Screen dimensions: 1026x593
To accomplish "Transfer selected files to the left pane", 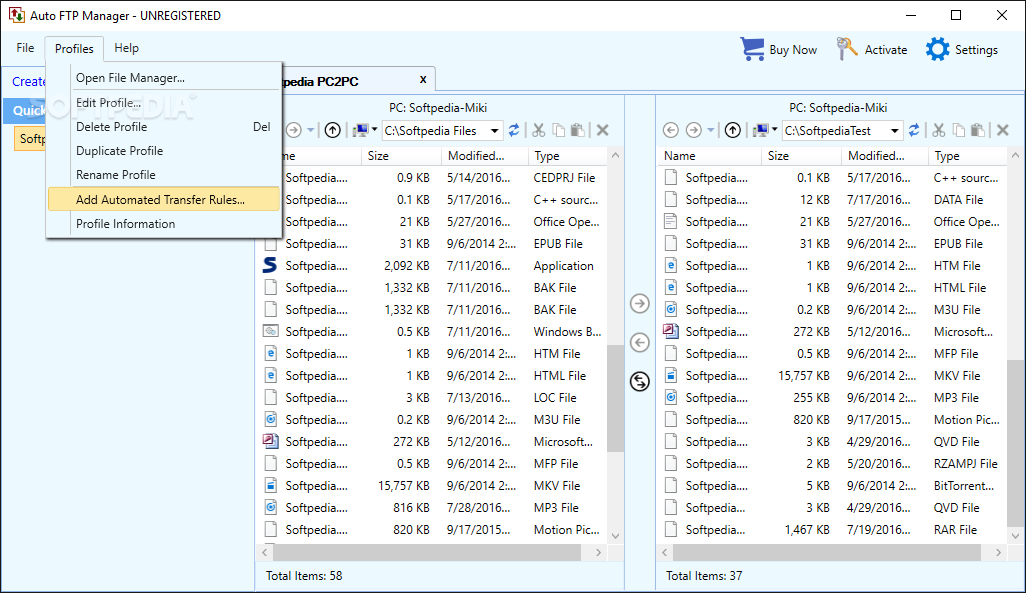I will click(640, 342).
